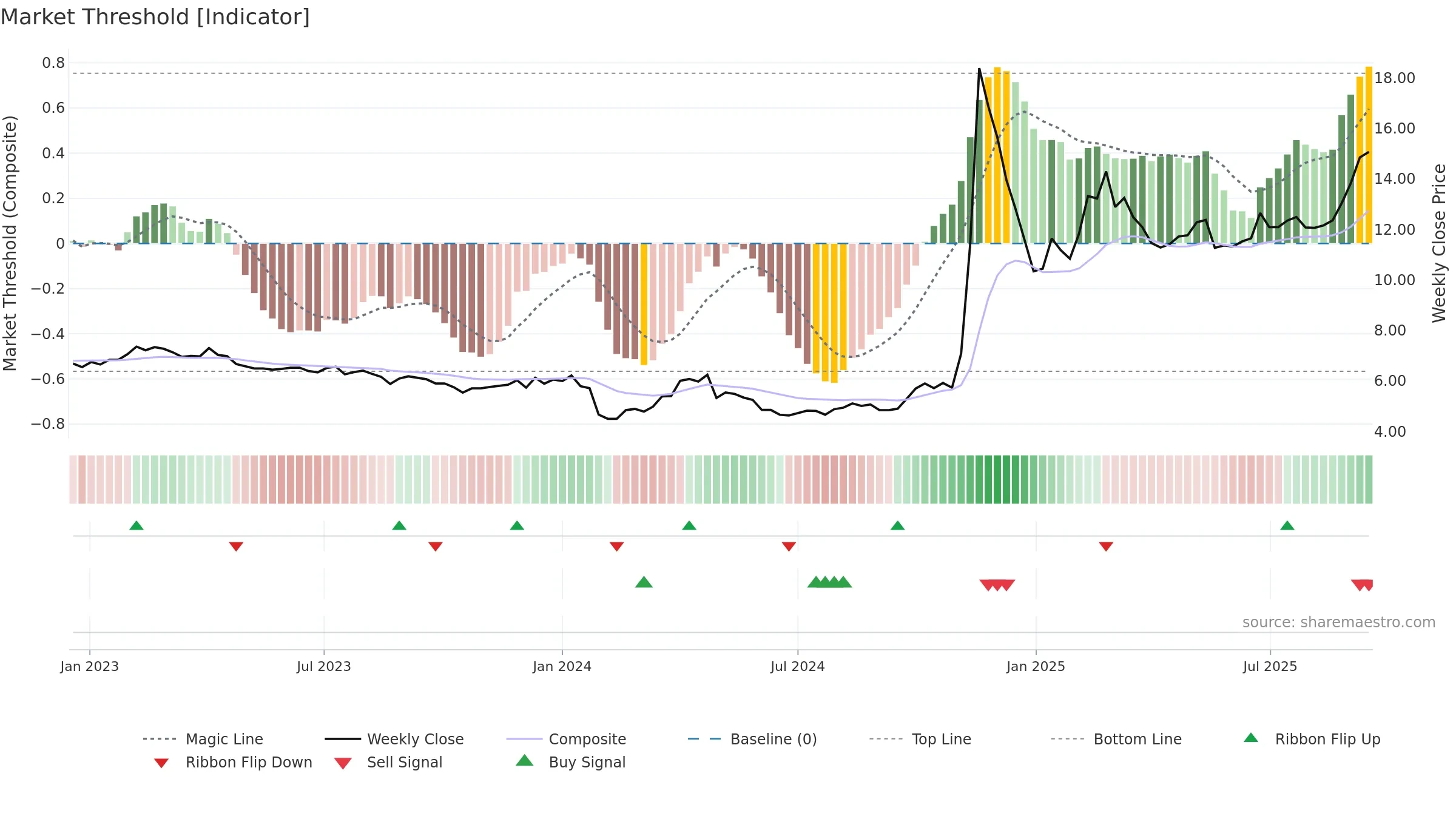
Task: Click the Ribbon Flip Up marker near April 2024
Action: (x=689, y=525)
